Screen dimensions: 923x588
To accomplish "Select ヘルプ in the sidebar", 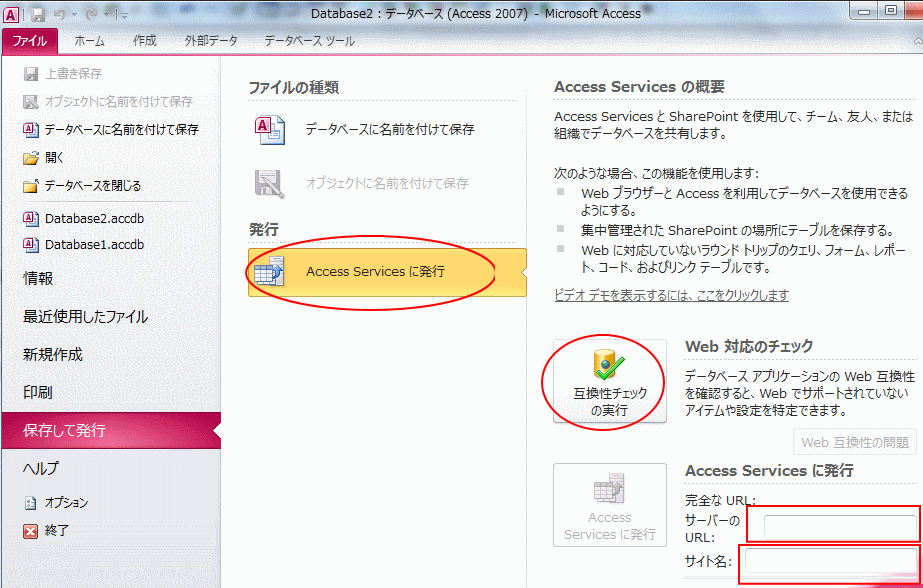I will coord(41,468).
